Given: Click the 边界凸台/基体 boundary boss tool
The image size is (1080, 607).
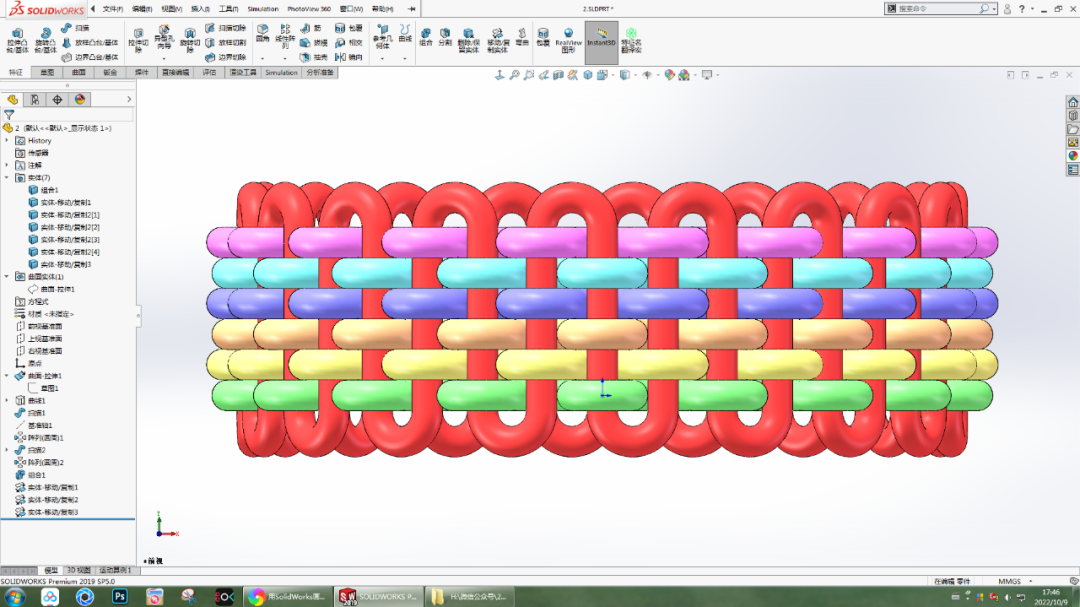Looking at the screenshot, I should coord(90,57).
